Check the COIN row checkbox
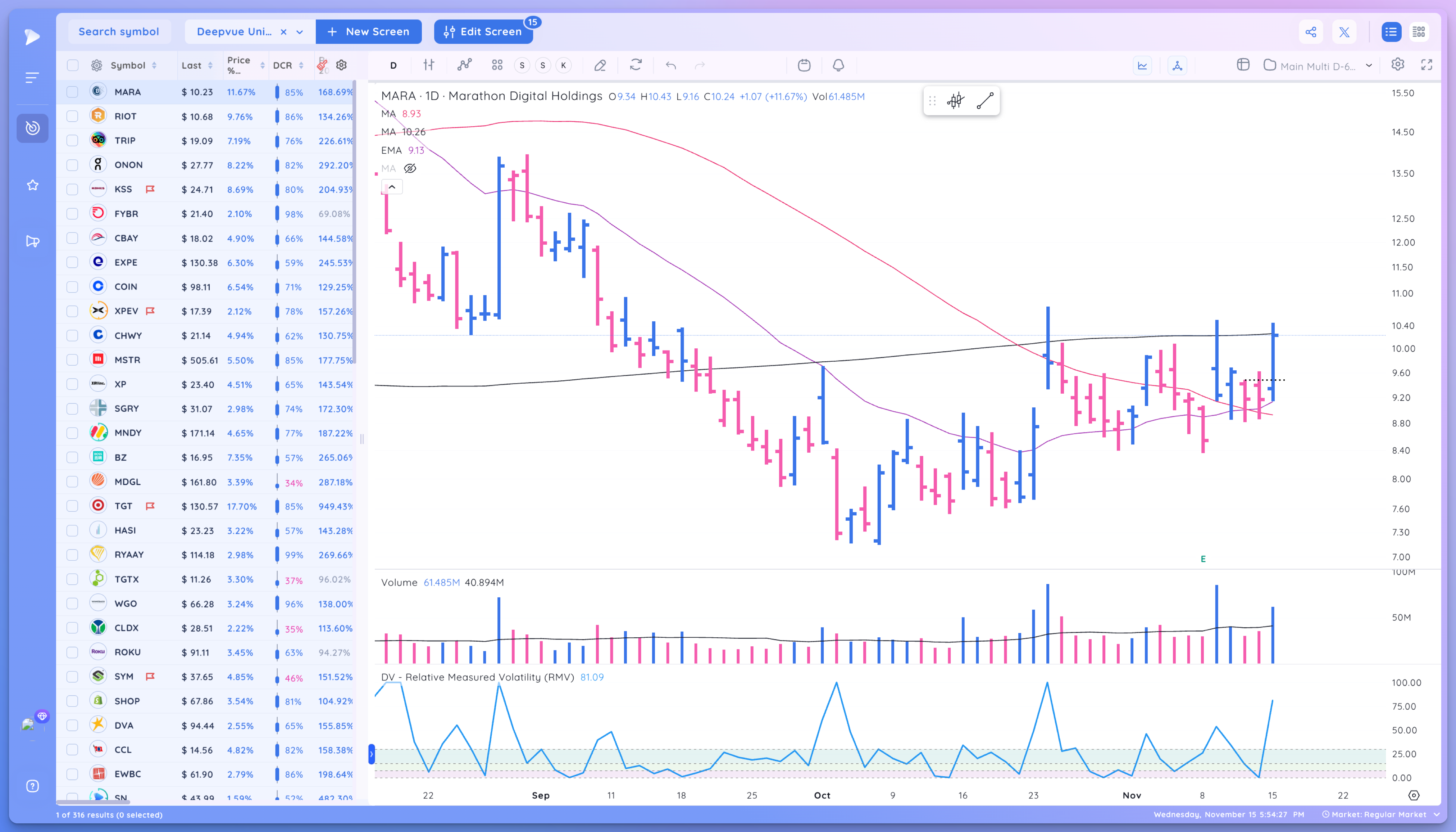The image size is (1456, 832). pos(73,287)
